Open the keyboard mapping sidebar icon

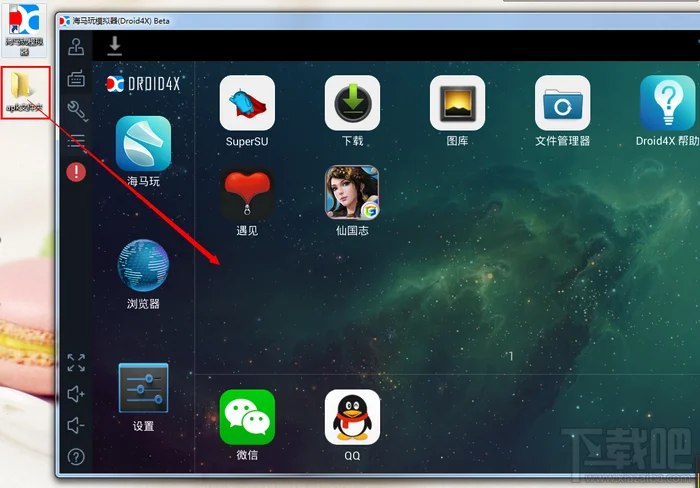(x=76, y=79)
